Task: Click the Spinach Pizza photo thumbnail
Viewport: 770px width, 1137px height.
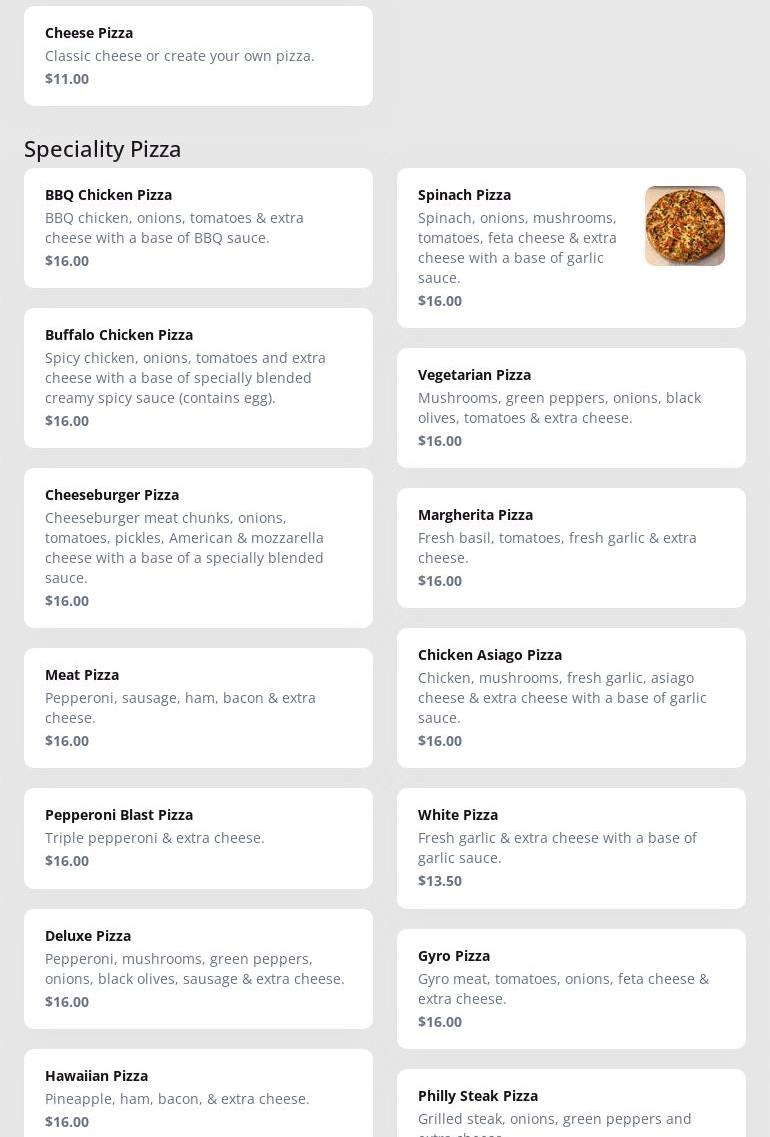Action: [x=685, y=226]
